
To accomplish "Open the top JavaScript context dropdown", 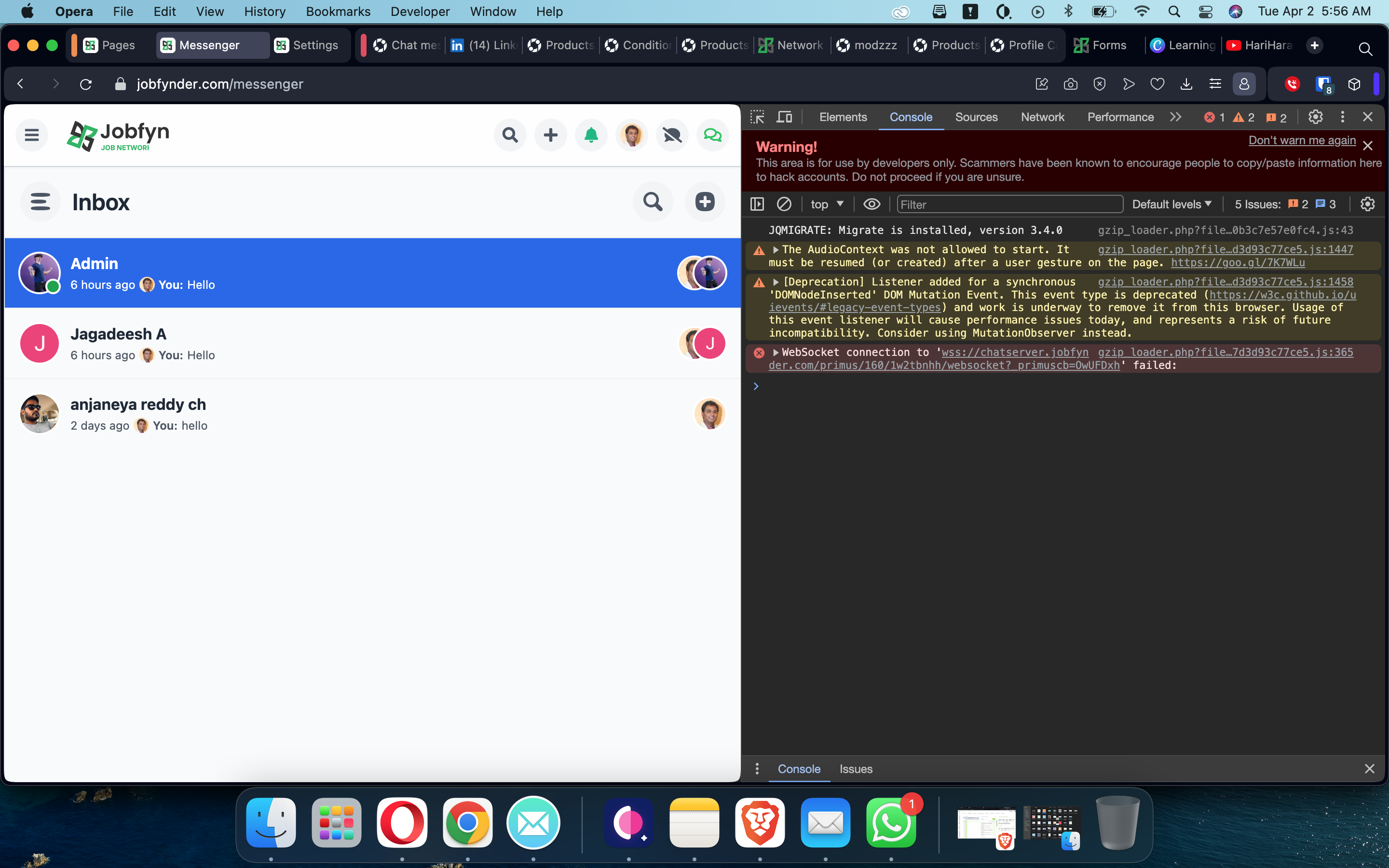I will click(x=827, y=204).
